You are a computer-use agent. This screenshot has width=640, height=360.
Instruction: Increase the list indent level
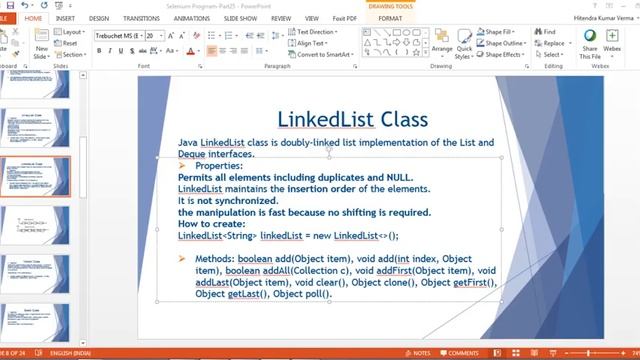pyautogui.click(x=260, y=36)
